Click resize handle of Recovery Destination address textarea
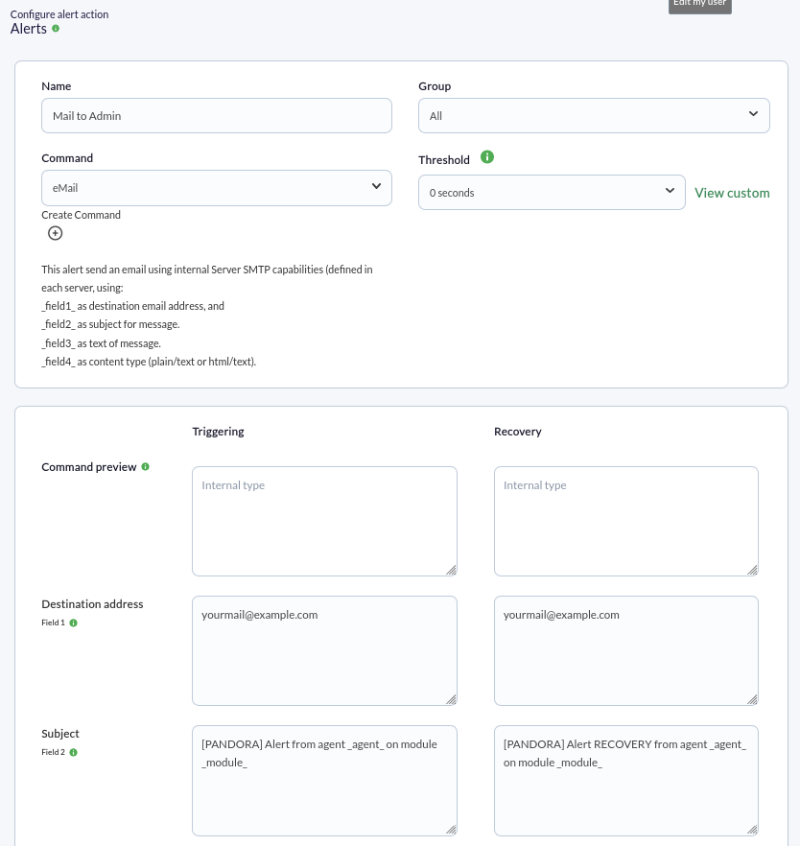 (753, 700)
